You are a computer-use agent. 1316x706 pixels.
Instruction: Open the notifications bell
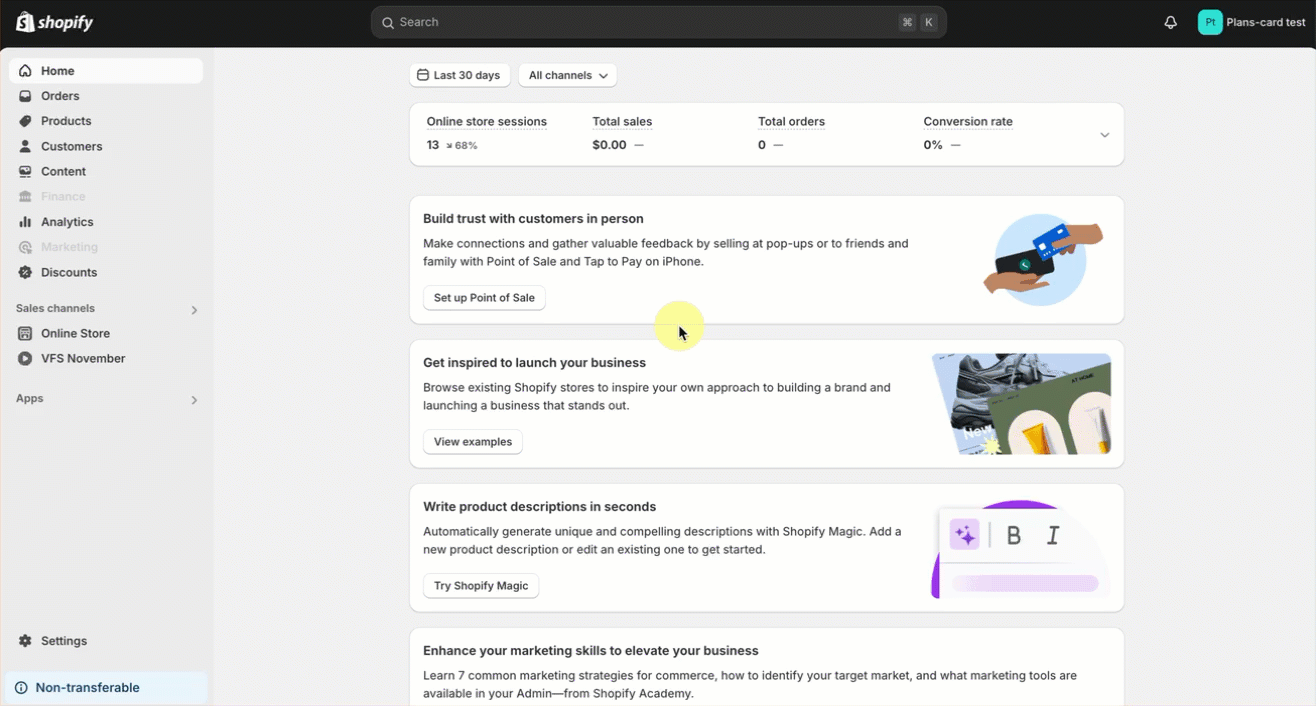1170,22
